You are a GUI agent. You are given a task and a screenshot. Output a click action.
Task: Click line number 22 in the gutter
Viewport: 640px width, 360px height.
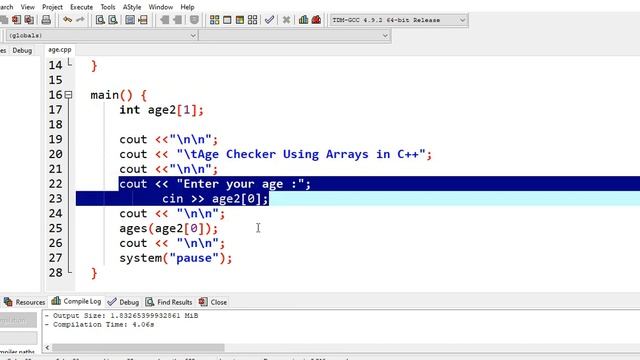56,184
